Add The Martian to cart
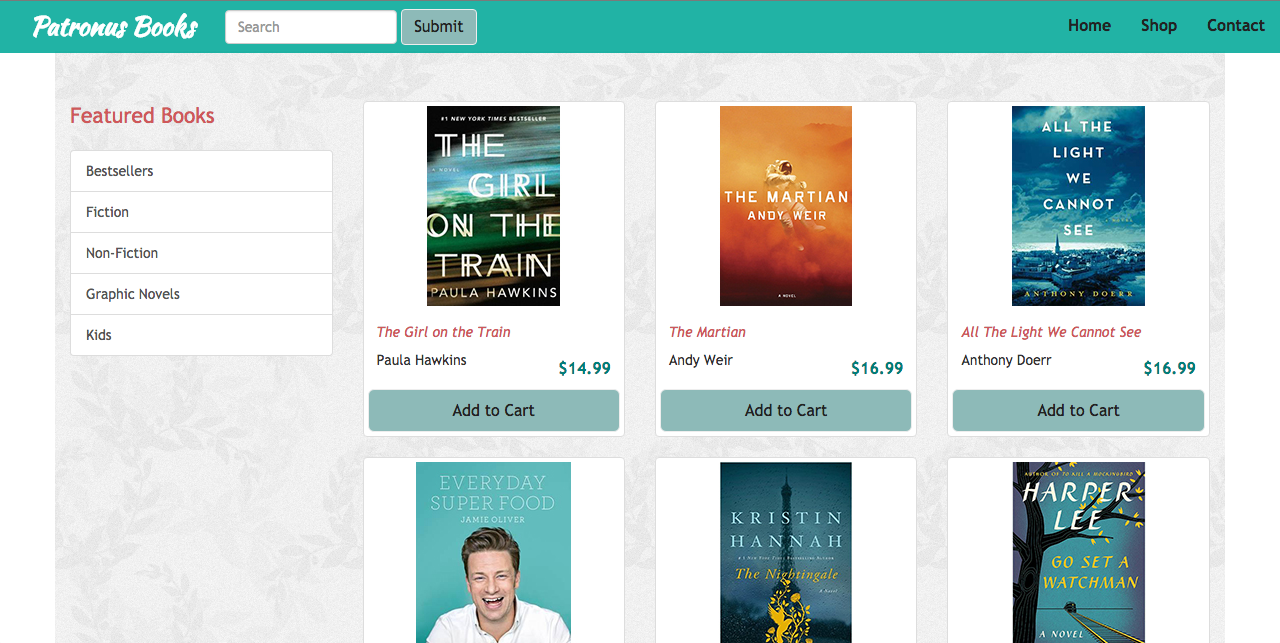The height and width of the screenshot is (643, 1280). coord(786,410)
